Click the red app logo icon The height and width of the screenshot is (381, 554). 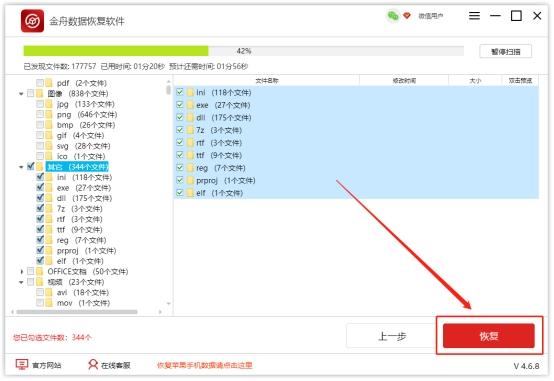coord(32,21)
